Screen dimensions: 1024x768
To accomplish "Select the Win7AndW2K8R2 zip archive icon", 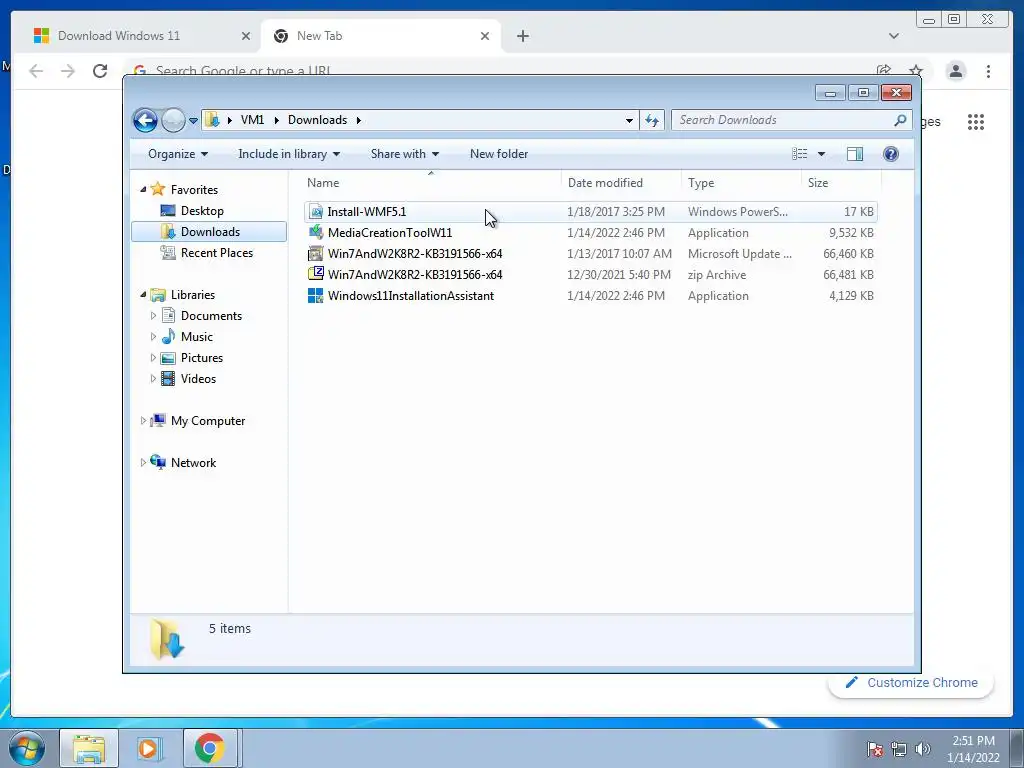I will click(316, 274).
